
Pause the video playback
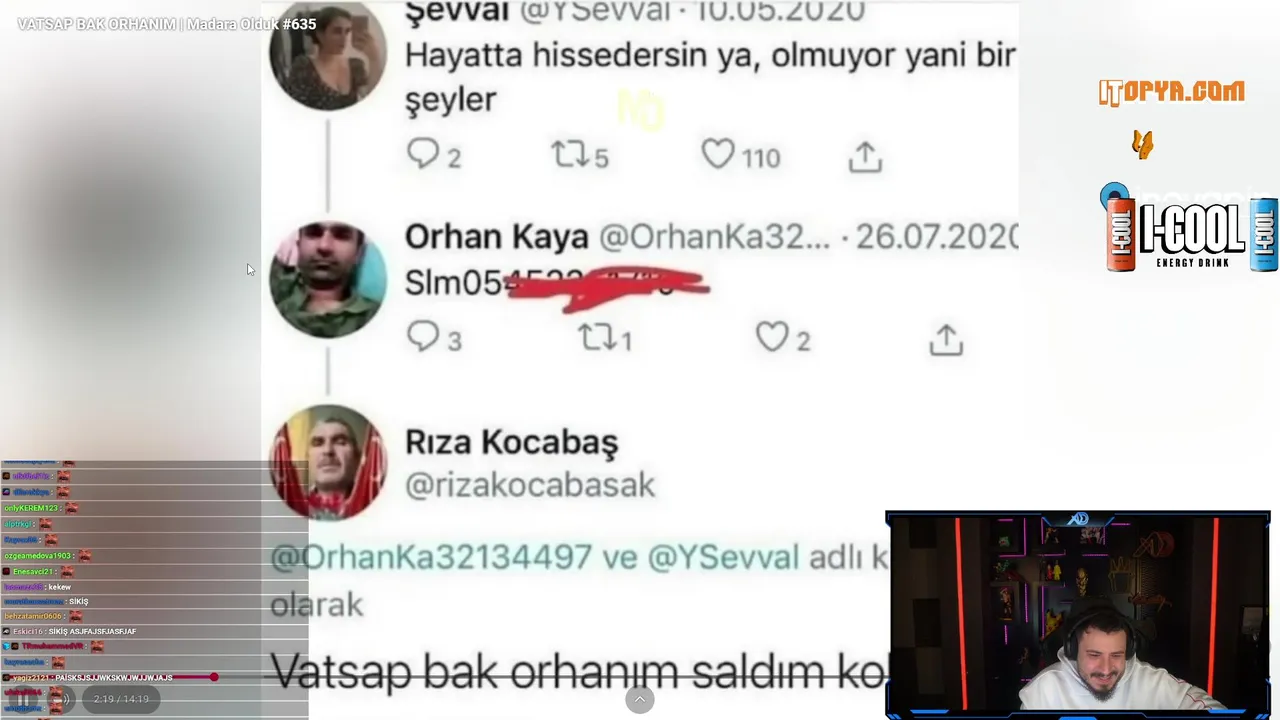tap(23, 699)
